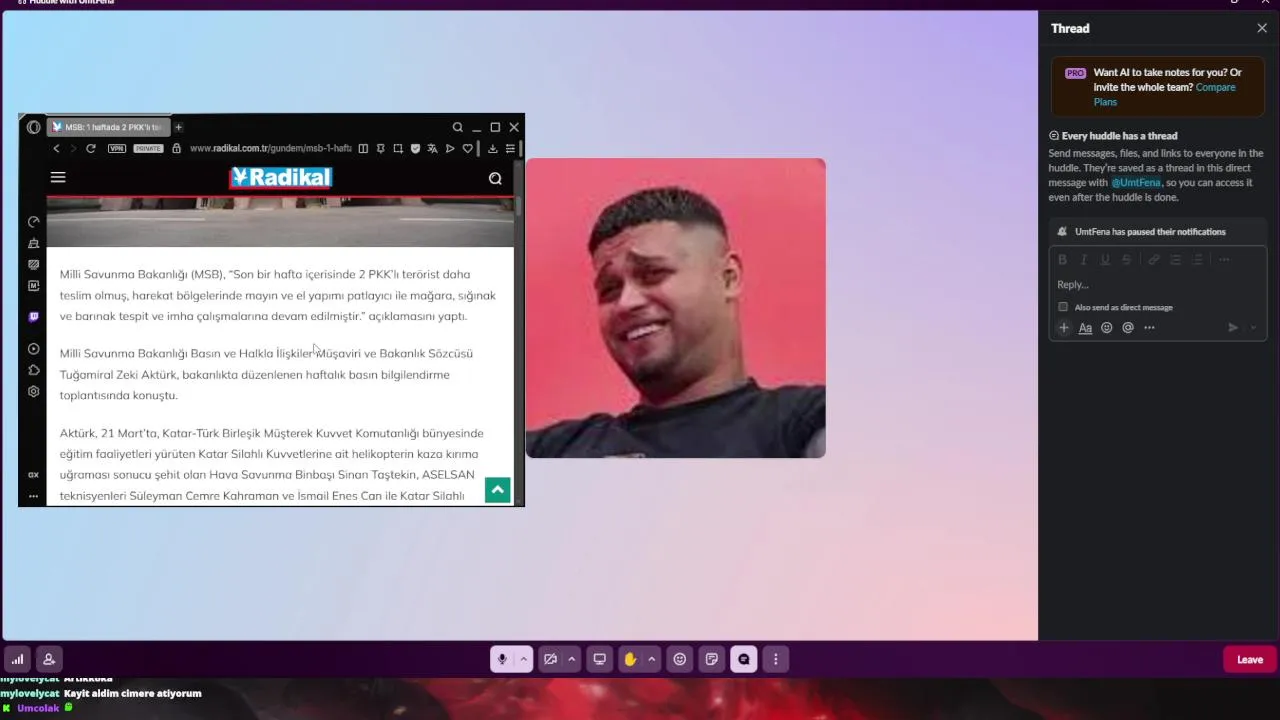The image size is (1280, 720).
Task: Open Radikal hamburger menu
Action: pyautogui.click(x=58, y=177)
